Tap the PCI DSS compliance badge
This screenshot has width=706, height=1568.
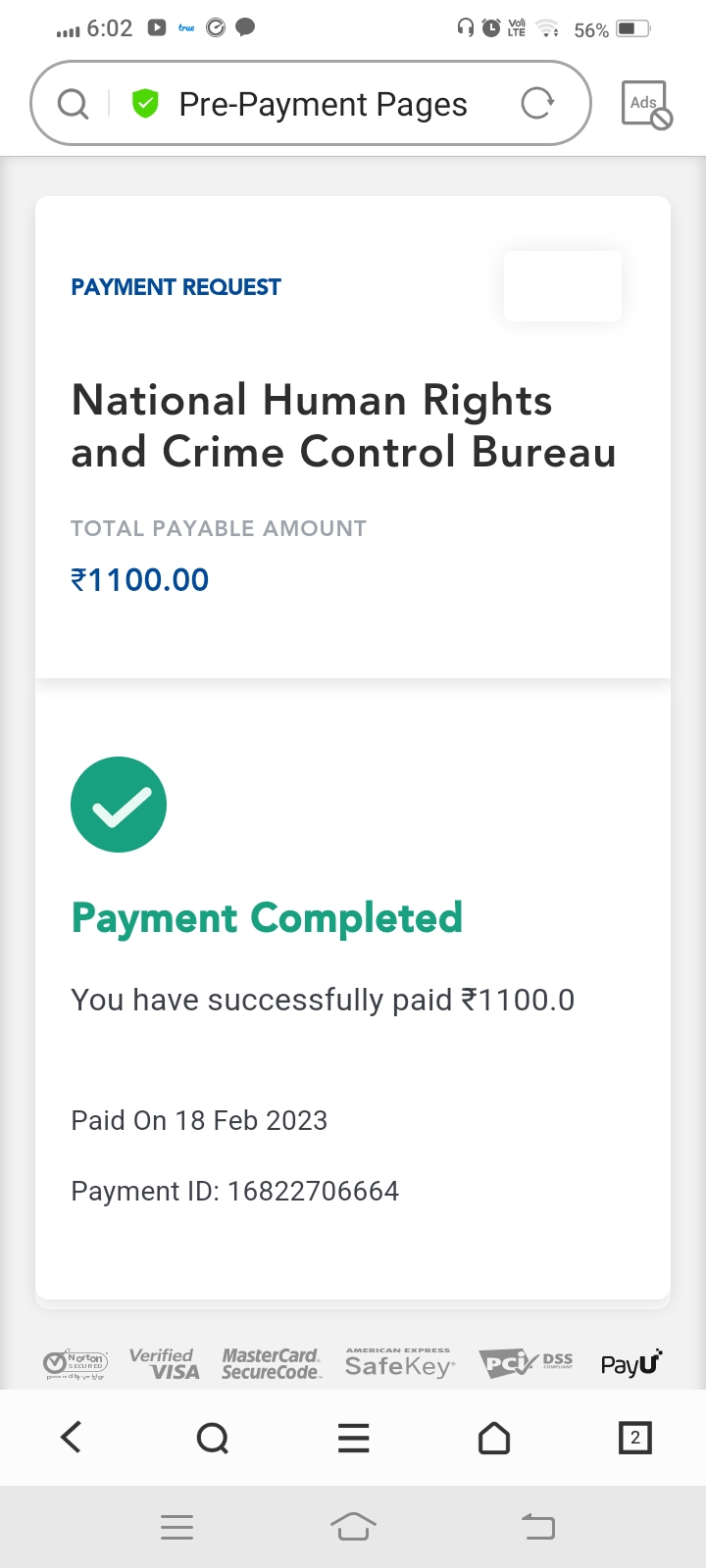tap(526, 1362)
